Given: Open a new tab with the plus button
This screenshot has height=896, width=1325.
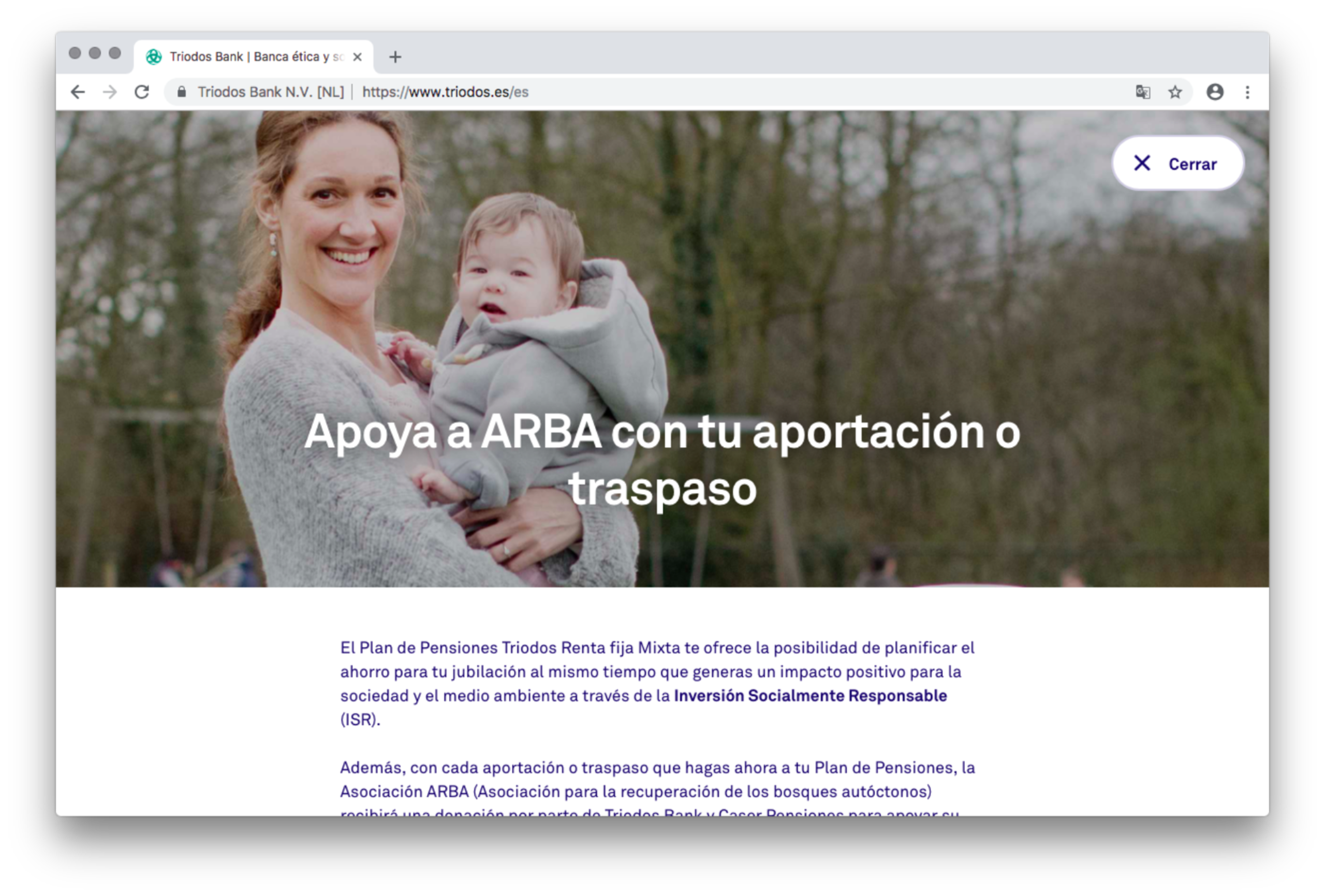Looking at the screenshot, I should pos(395,57).
